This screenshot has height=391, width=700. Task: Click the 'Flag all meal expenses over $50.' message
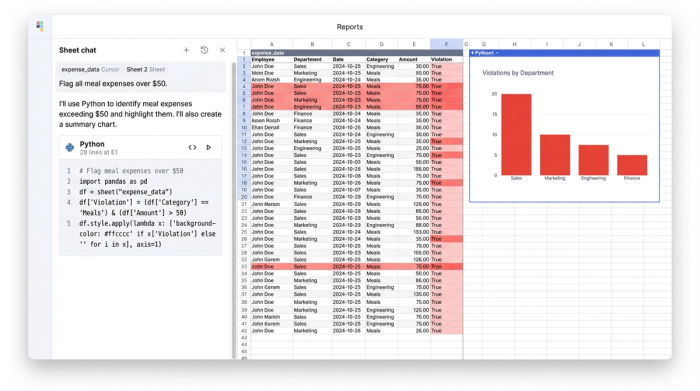pyautogui.click(x=113, y=83)
